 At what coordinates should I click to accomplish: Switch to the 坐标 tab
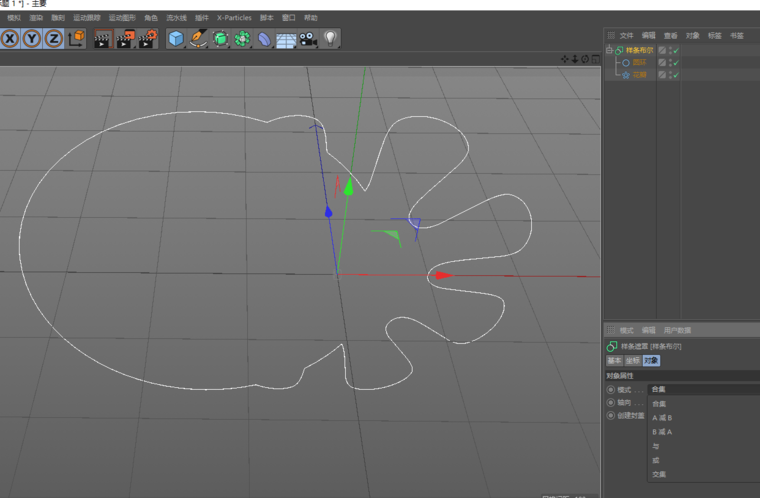(x=633, y=360)
